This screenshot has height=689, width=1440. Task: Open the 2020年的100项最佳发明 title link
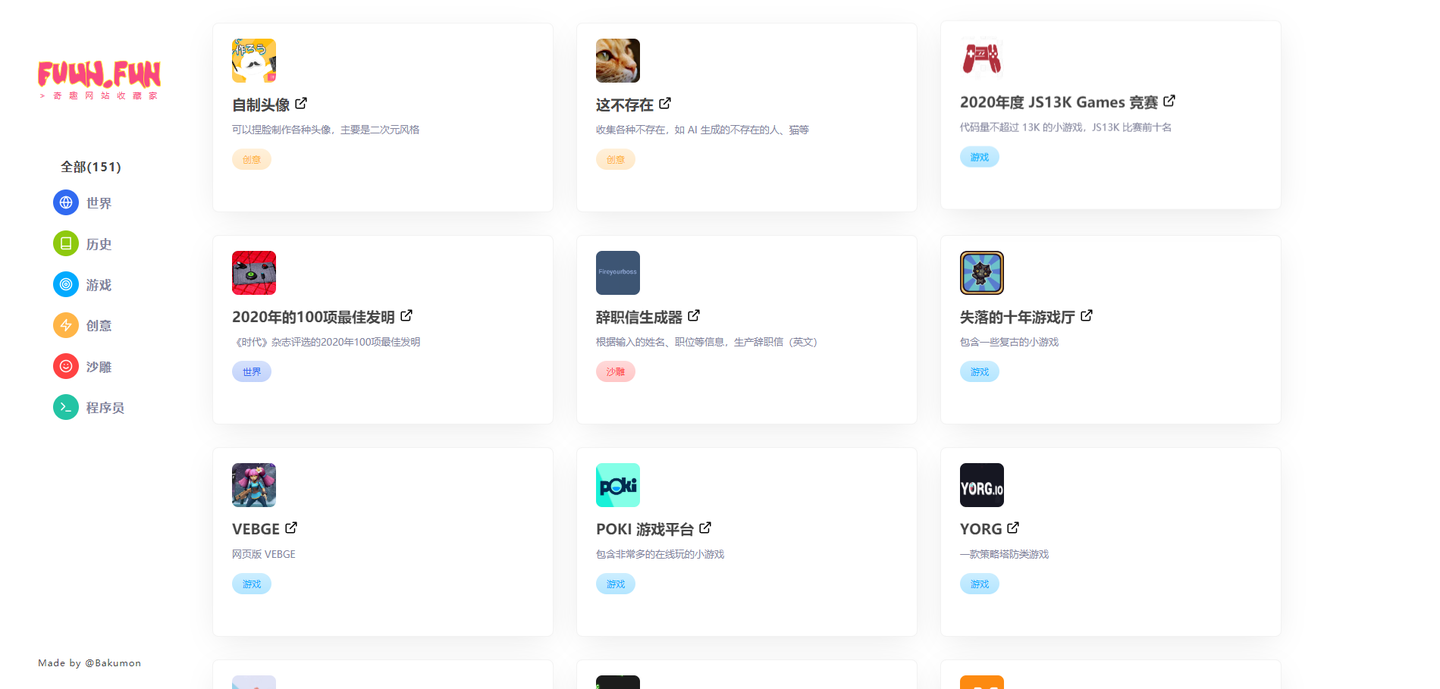(314, 317)
